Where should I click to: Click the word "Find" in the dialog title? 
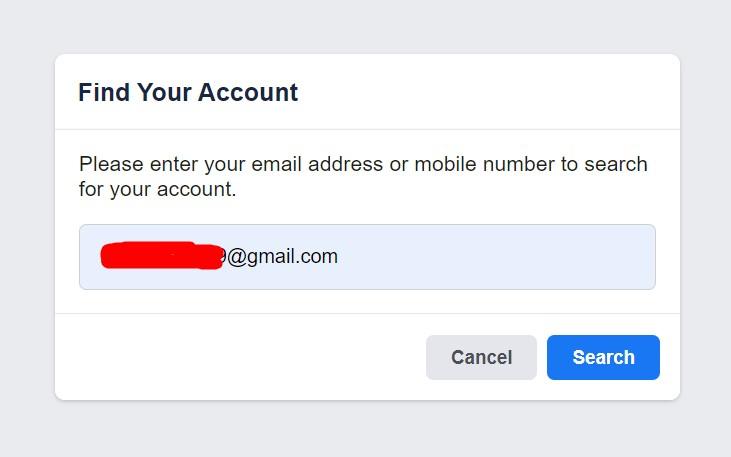coord(103,93)
